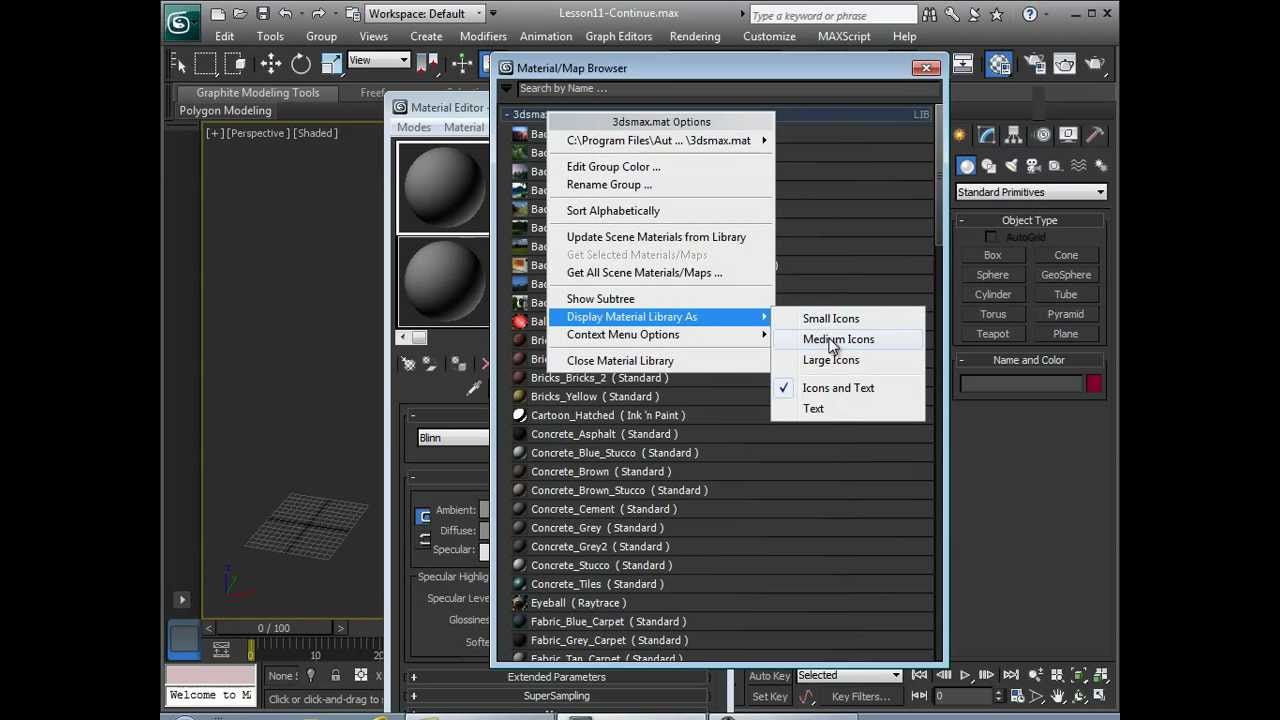
Task: Click the binoculars search icon
Action: (930, 14)
